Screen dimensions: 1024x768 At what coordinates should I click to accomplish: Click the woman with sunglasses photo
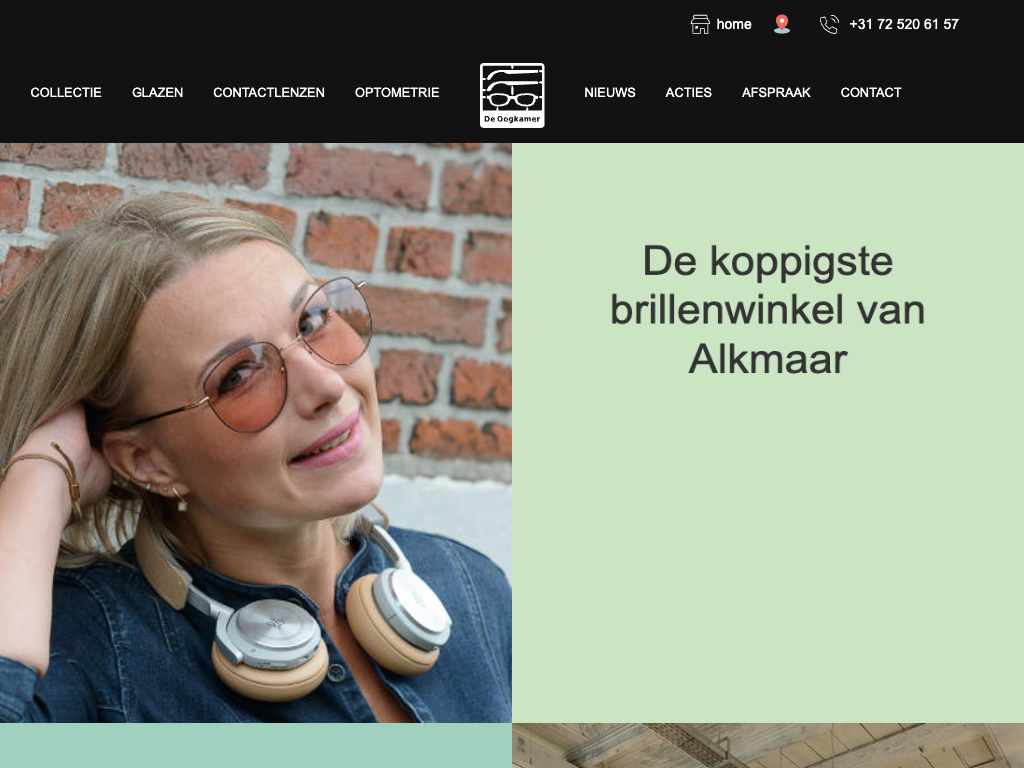(x=256, y=432)
